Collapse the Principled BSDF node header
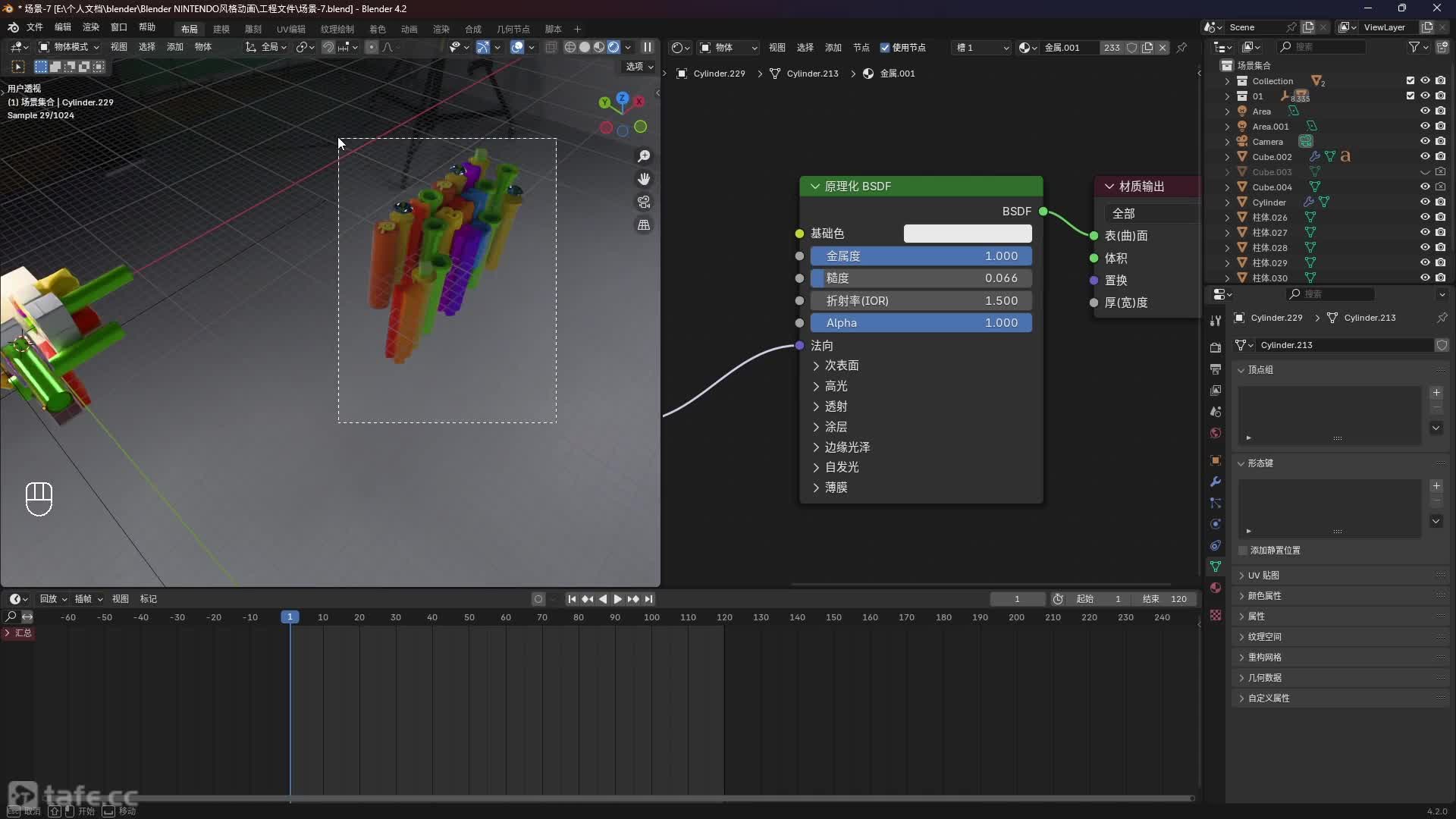This screenshot has width=1456, height=819. 815,187
